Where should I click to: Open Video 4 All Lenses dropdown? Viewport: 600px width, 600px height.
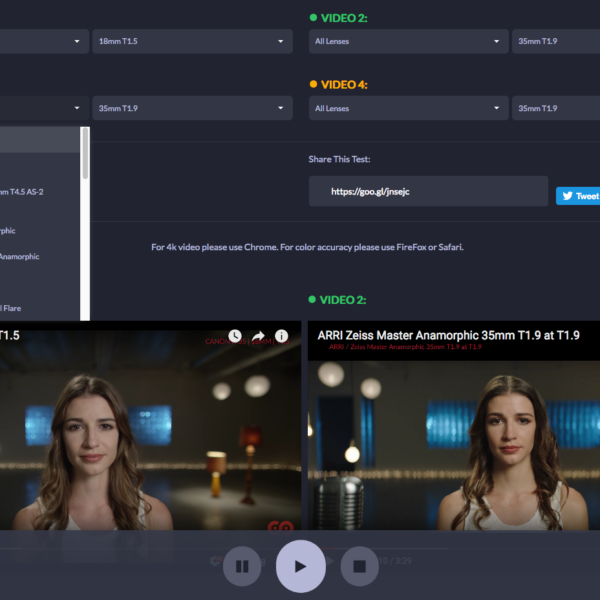pyautogui.click(x=409, y=108)
